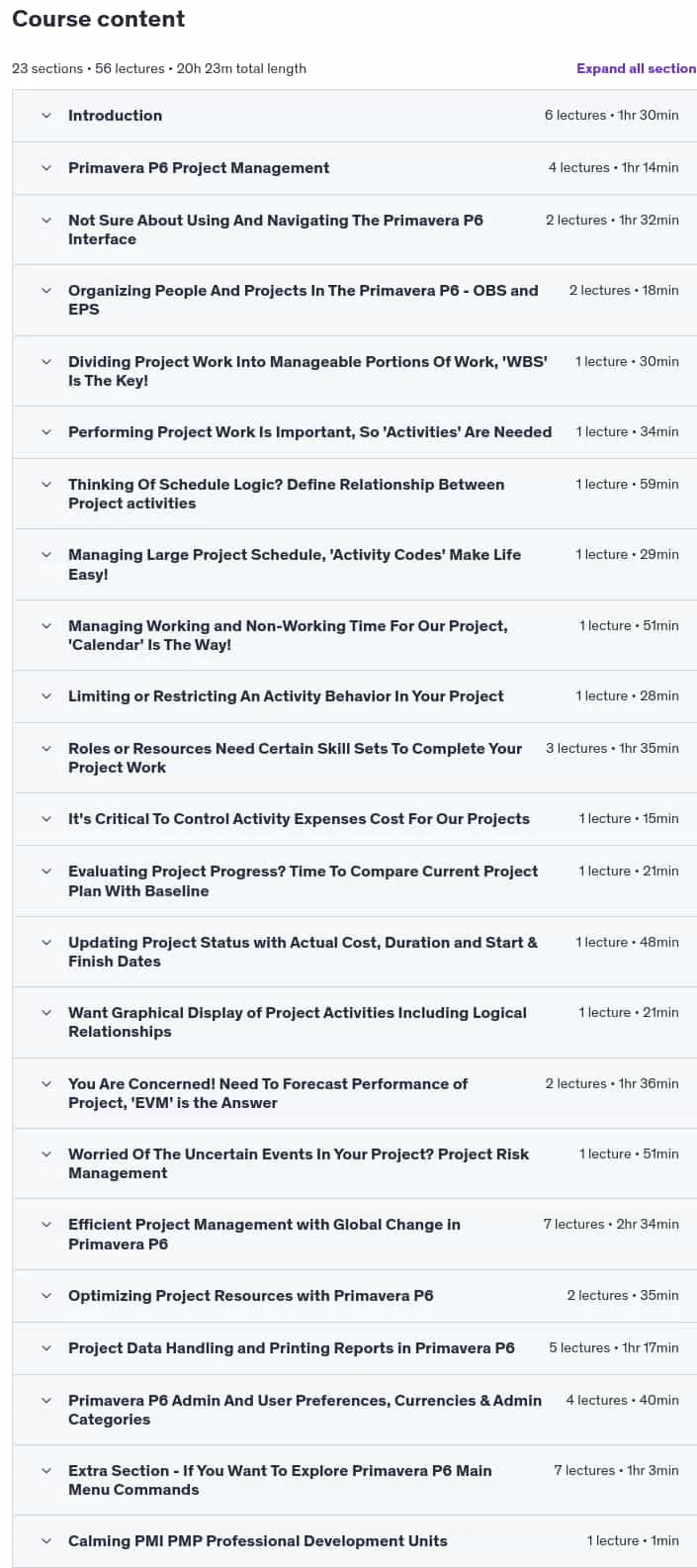Open chevron for Managing Large Project Schedule

[45, 555]
